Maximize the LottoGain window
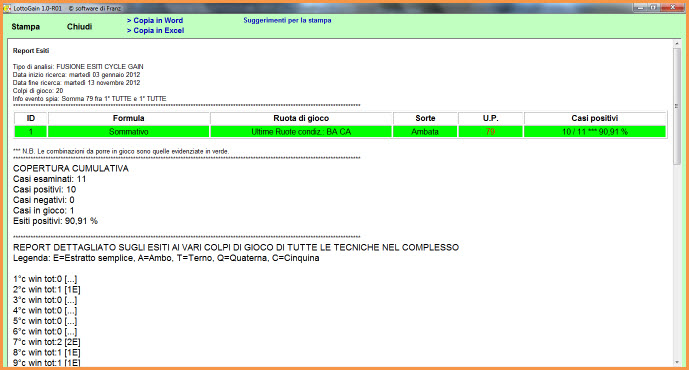Screen dimensions: 689x370 654,7
